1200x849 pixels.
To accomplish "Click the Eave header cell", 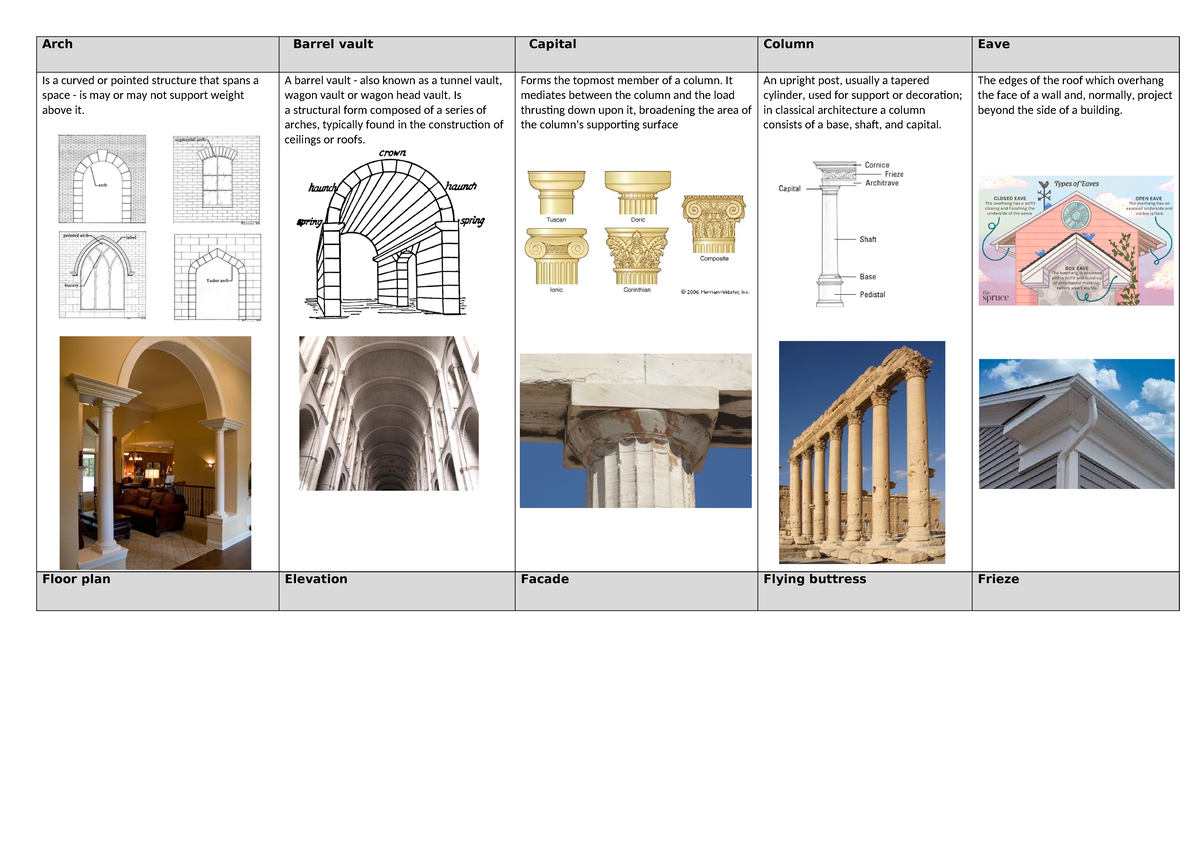I will coord(1075,53).
